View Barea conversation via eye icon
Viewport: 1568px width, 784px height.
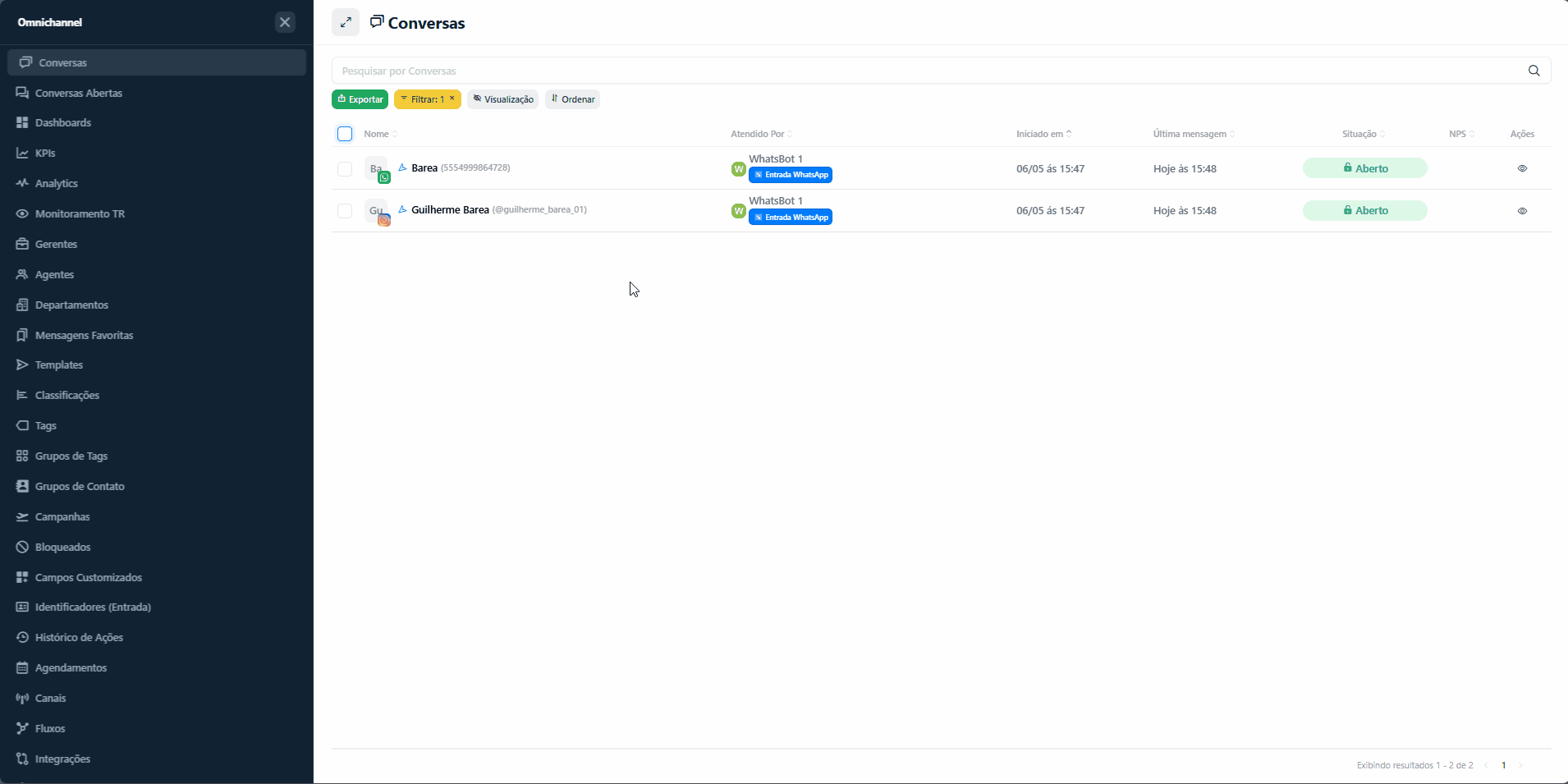click(x=1522, y=168)
